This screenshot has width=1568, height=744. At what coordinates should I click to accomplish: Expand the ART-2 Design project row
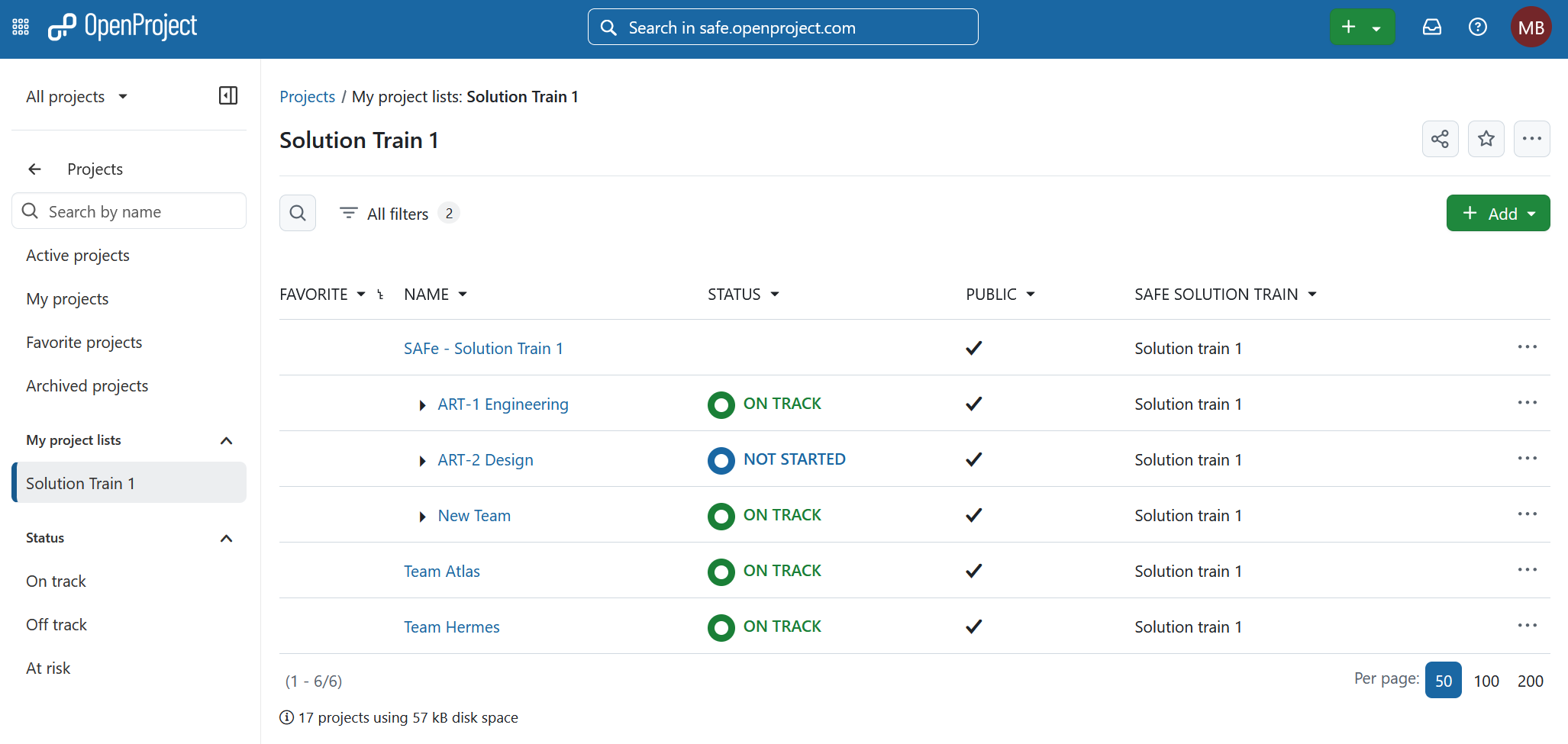click(422, 461)
